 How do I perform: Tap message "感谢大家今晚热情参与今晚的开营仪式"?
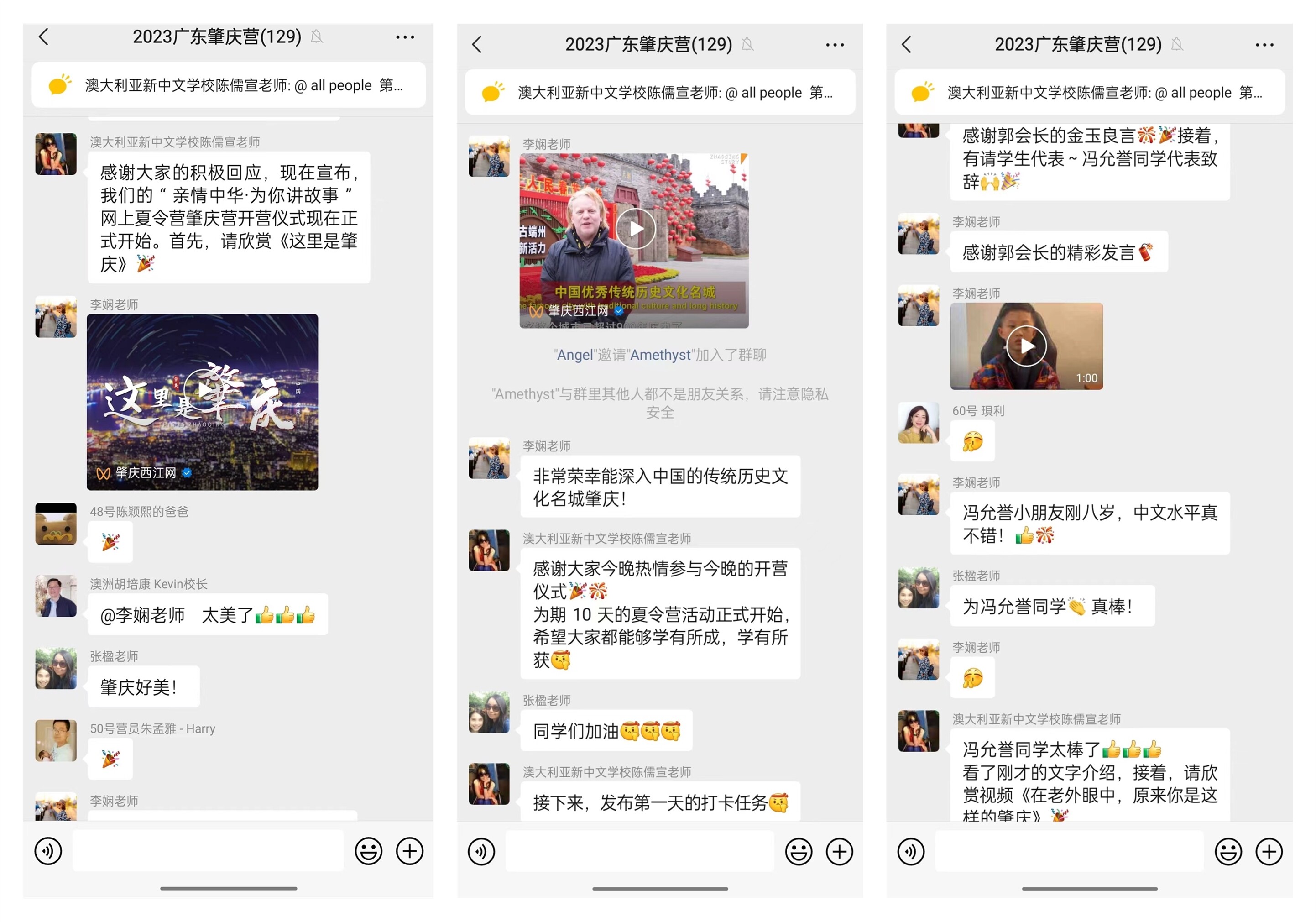coord(660,613)
